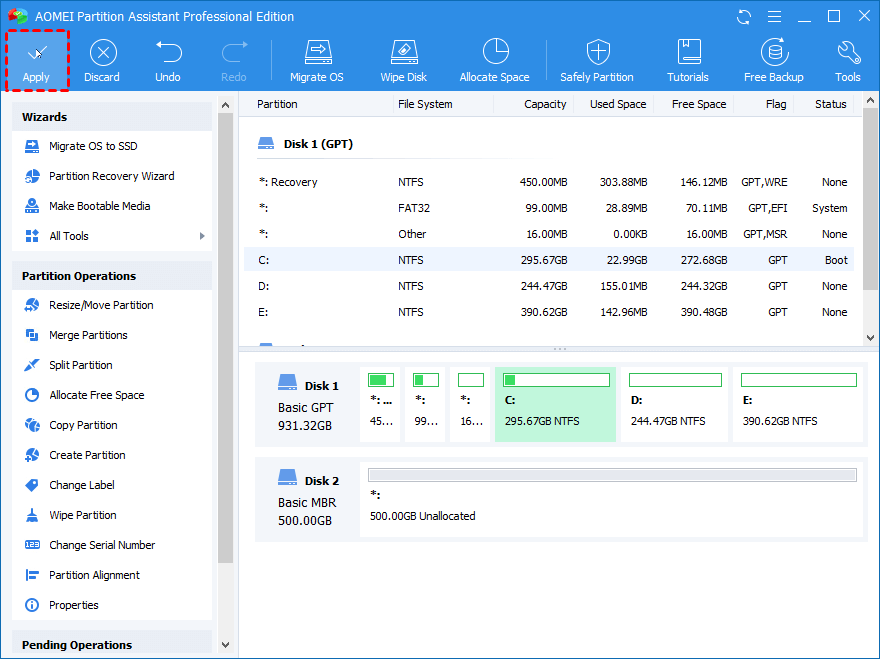This screenshot has width=880, height=659.
Task: Open the hamburger menu in title bar
Action: (773, 17)
